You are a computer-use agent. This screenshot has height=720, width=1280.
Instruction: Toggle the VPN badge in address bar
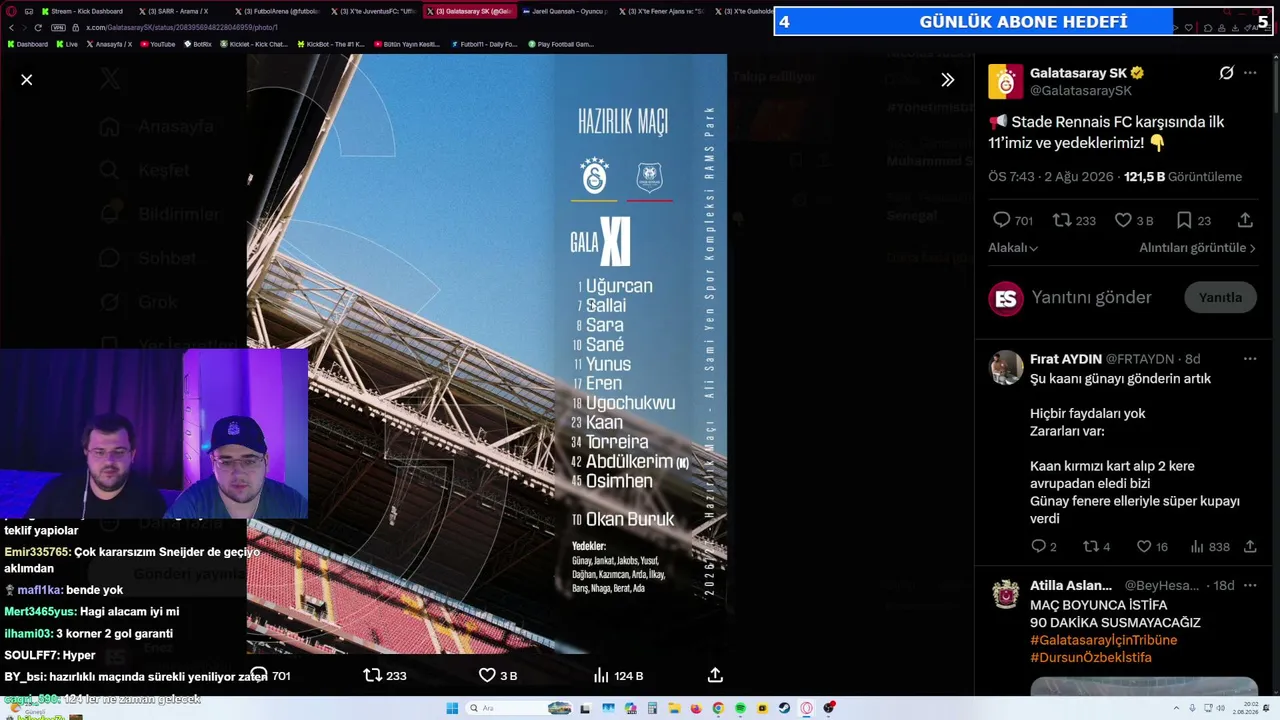click(x=58, y=28)
